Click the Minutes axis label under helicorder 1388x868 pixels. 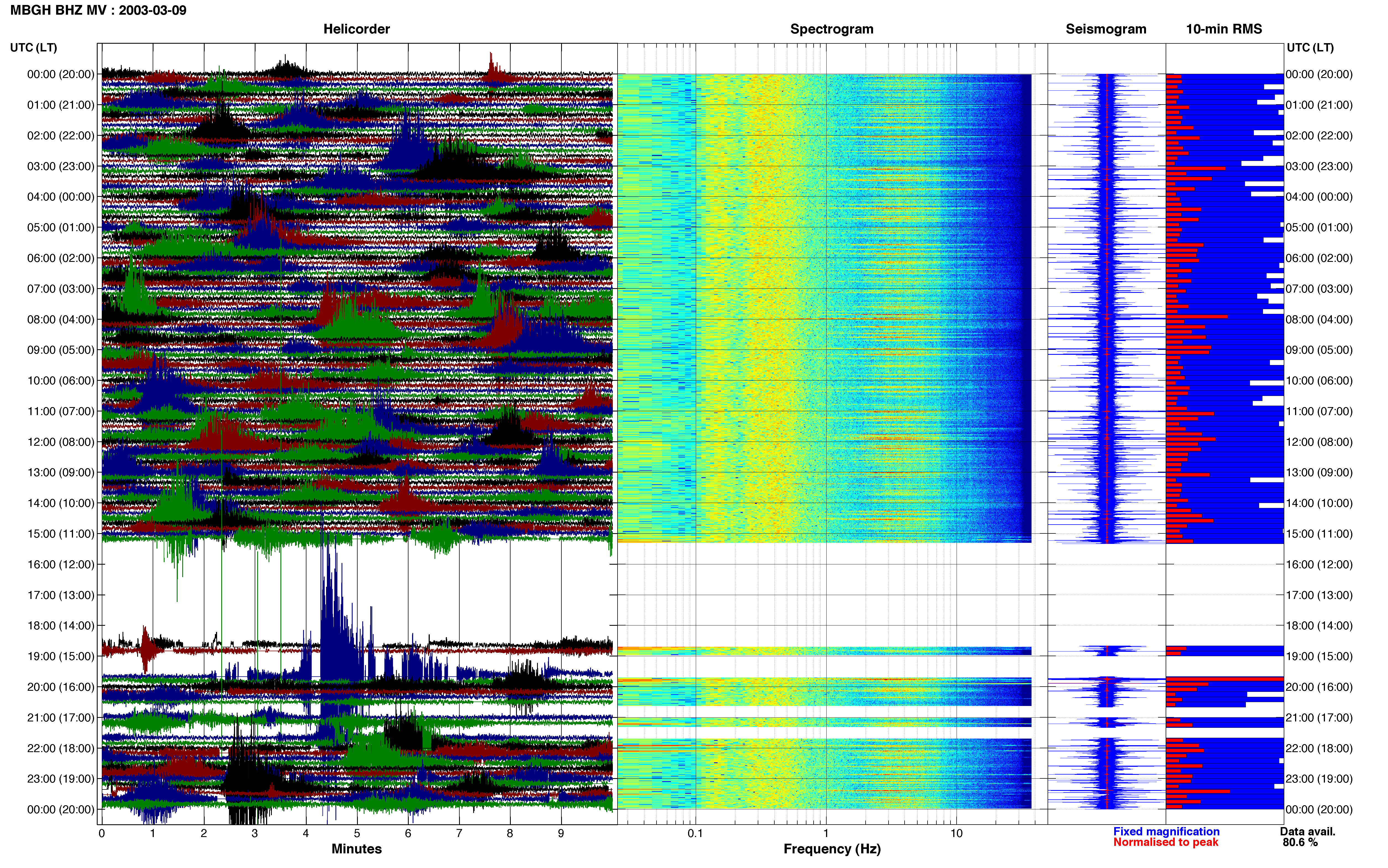[356, 849]
